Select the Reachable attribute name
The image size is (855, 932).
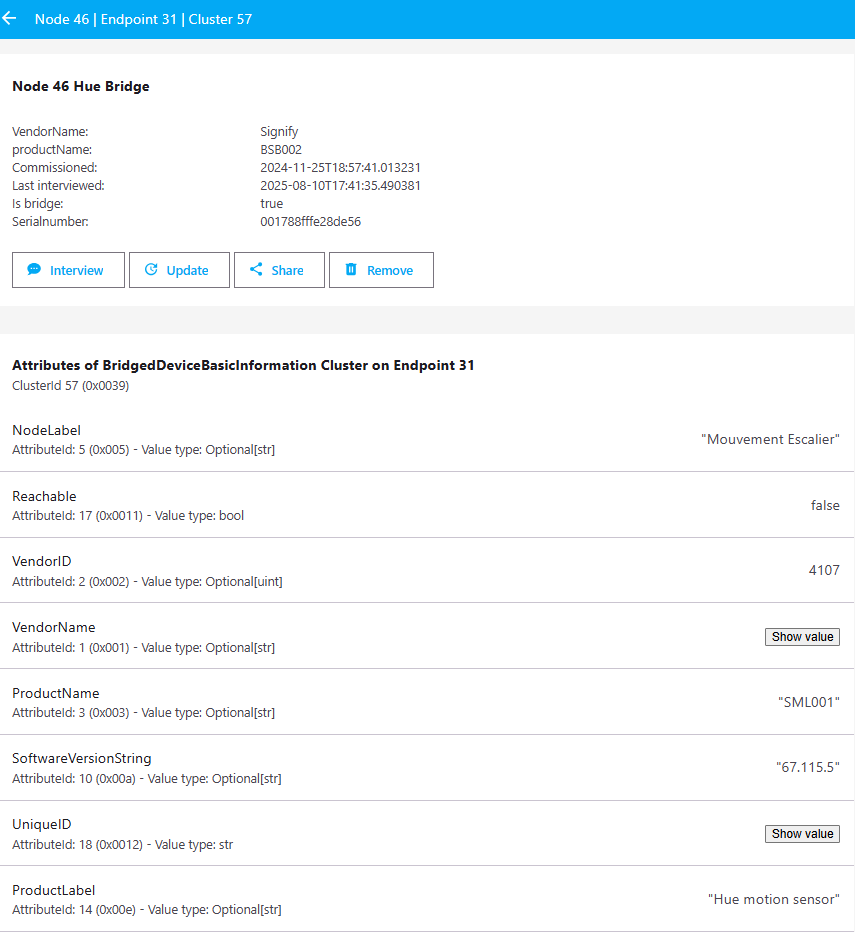(x=44, y=496)
